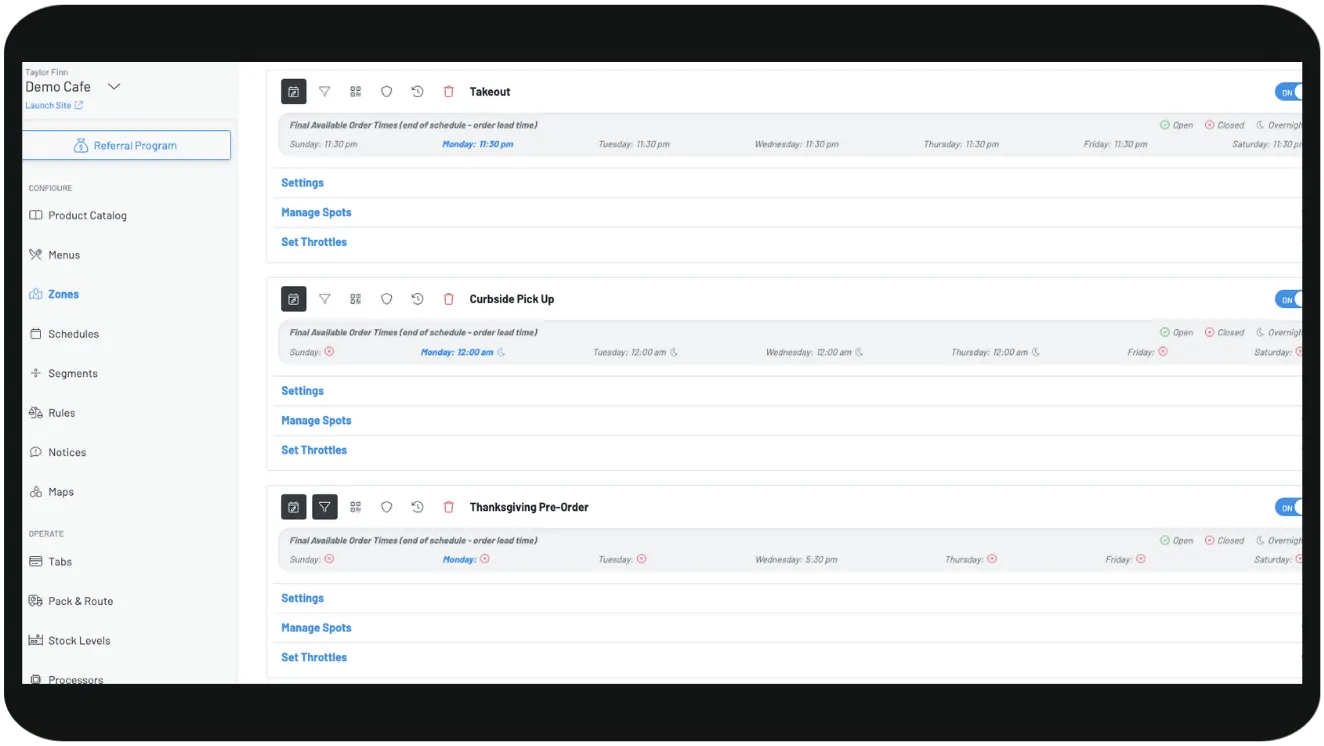Follow the Launch Site link
The image size is (1324, 746).
pos(54,105)
